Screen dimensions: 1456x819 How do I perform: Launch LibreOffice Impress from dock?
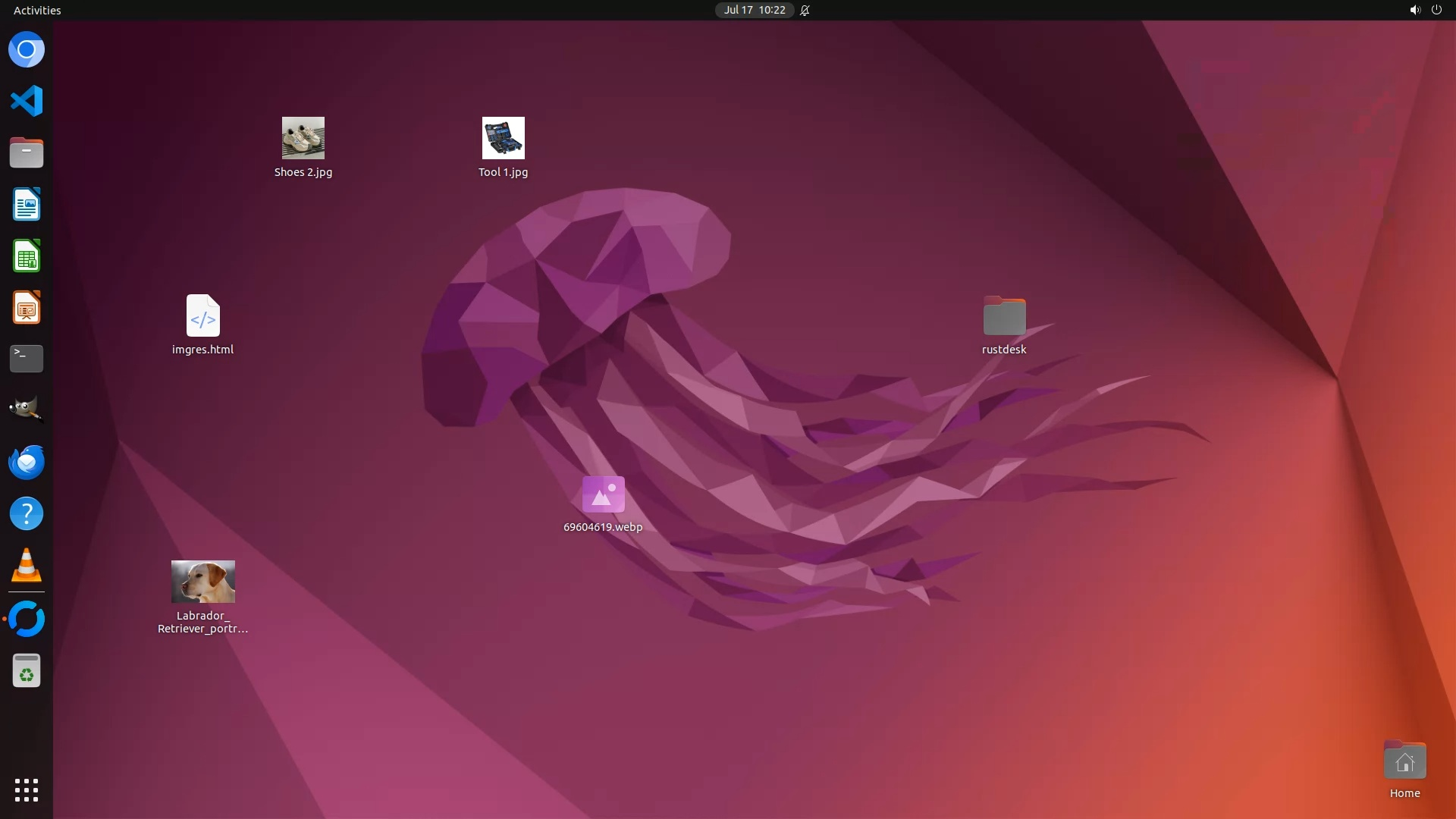pos(27,308)
